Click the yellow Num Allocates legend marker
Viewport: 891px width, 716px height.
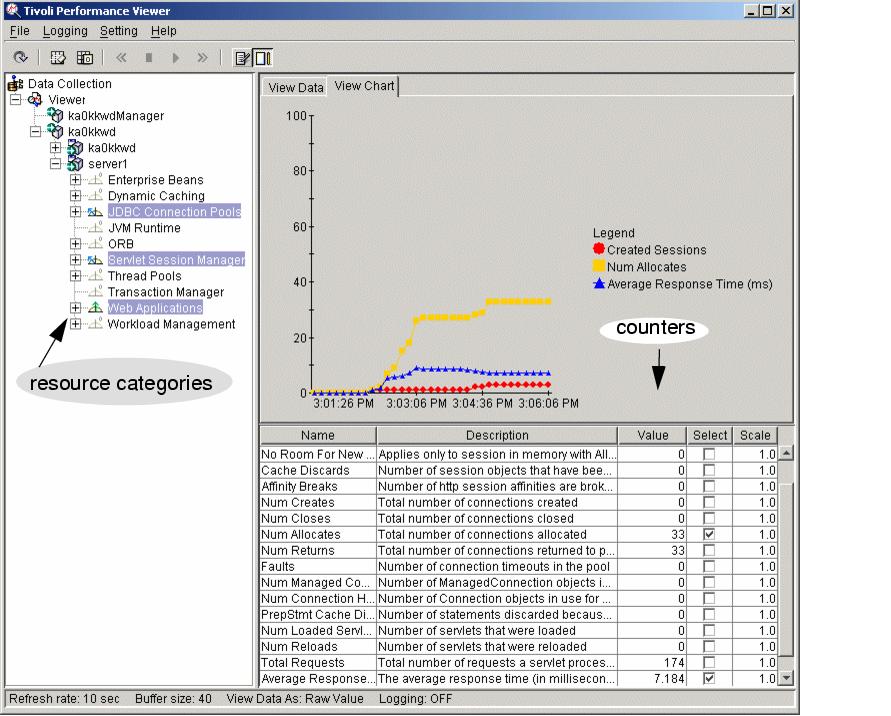pyautogui.click(x=598, y=266)
